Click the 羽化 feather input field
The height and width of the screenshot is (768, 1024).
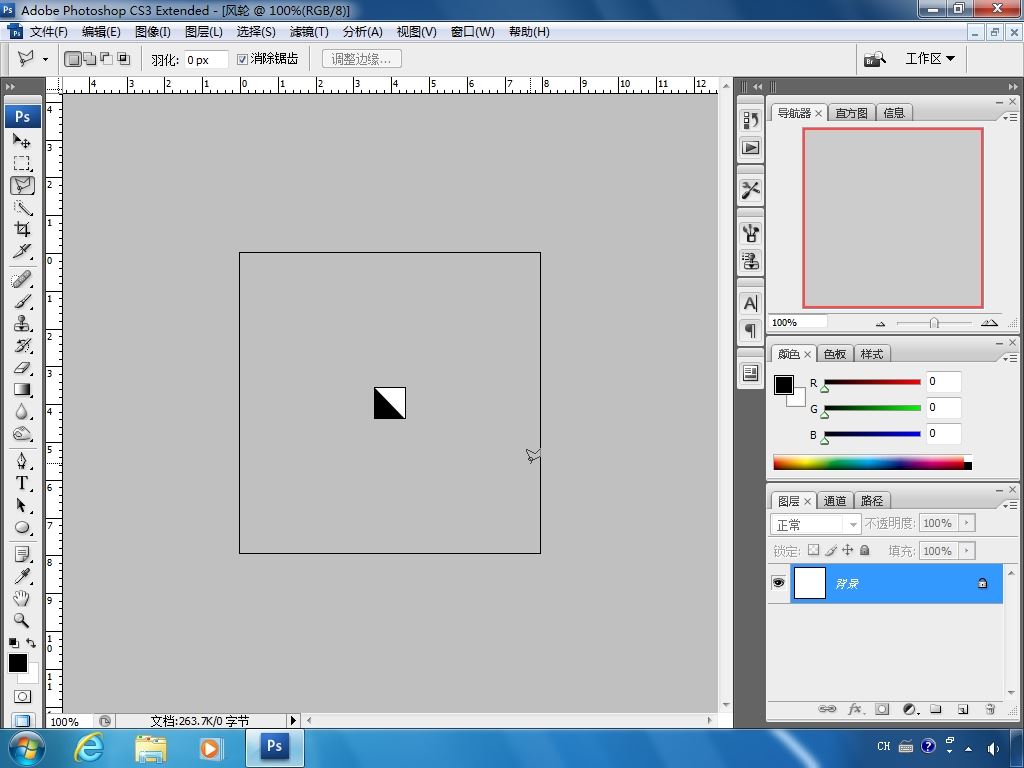point(206,60)
